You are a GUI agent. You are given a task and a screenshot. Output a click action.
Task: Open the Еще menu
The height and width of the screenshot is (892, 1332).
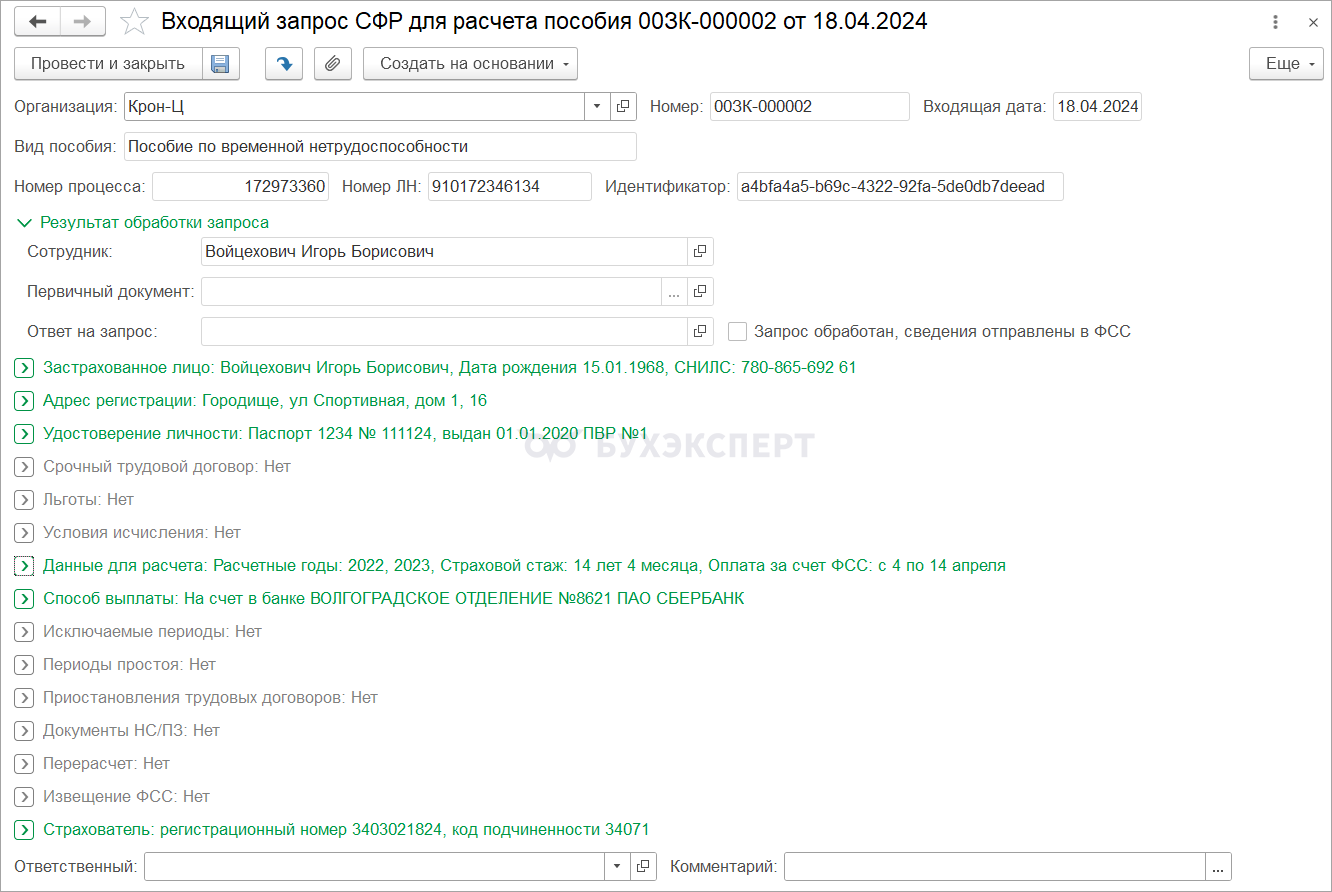click(x=1286, y=64)
